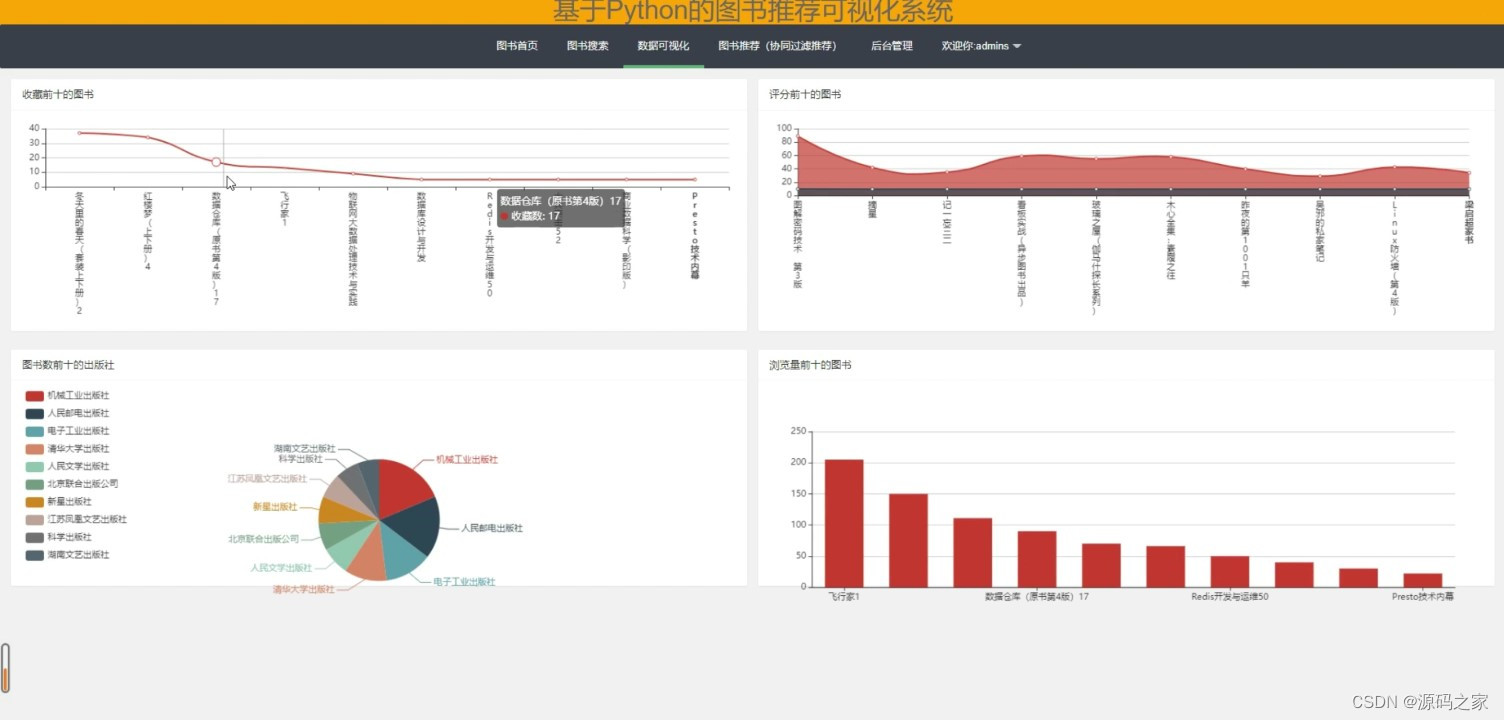
Task: Toggle 电子工业出版社 legend entry
Action: tap(68, 431)
